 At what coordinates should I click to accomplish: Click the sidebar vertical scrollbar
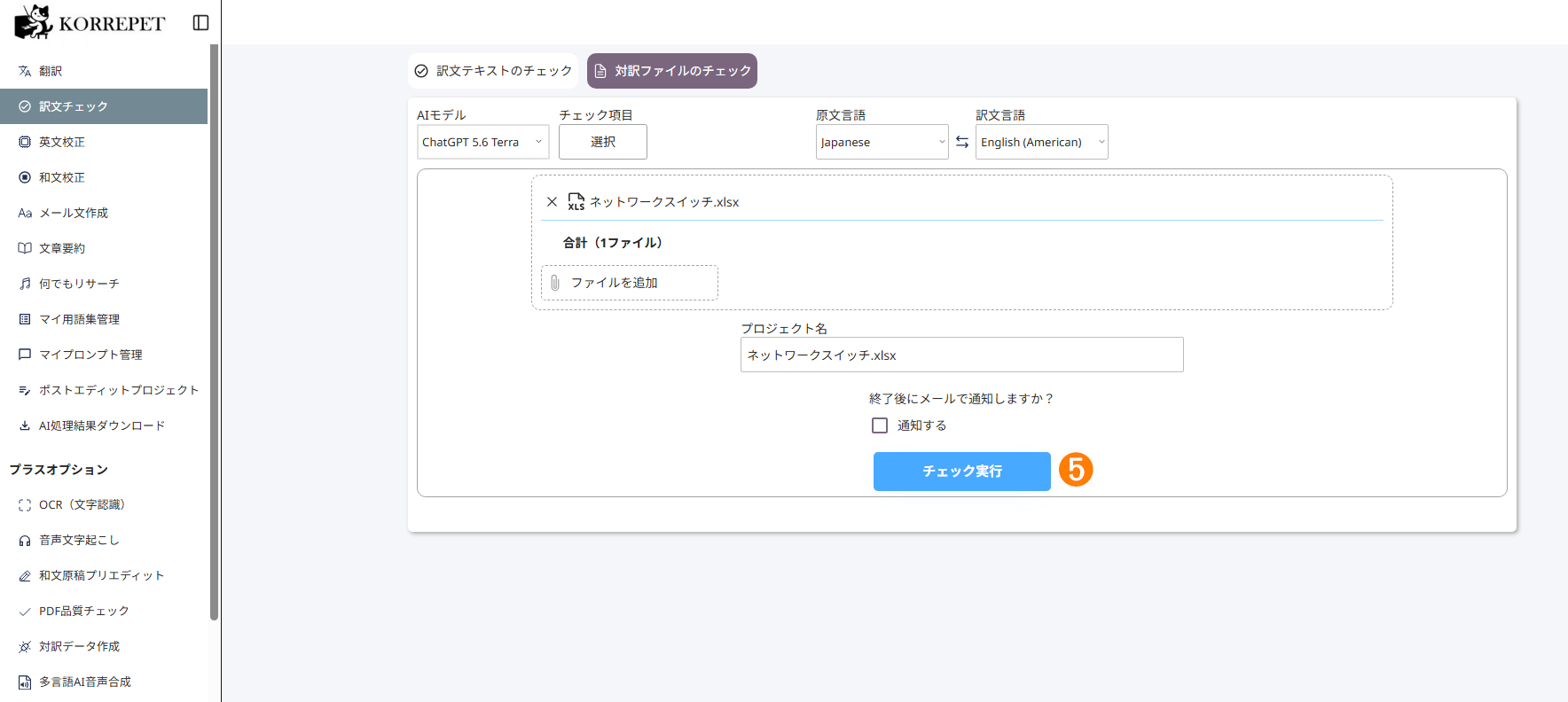point(214,332)
